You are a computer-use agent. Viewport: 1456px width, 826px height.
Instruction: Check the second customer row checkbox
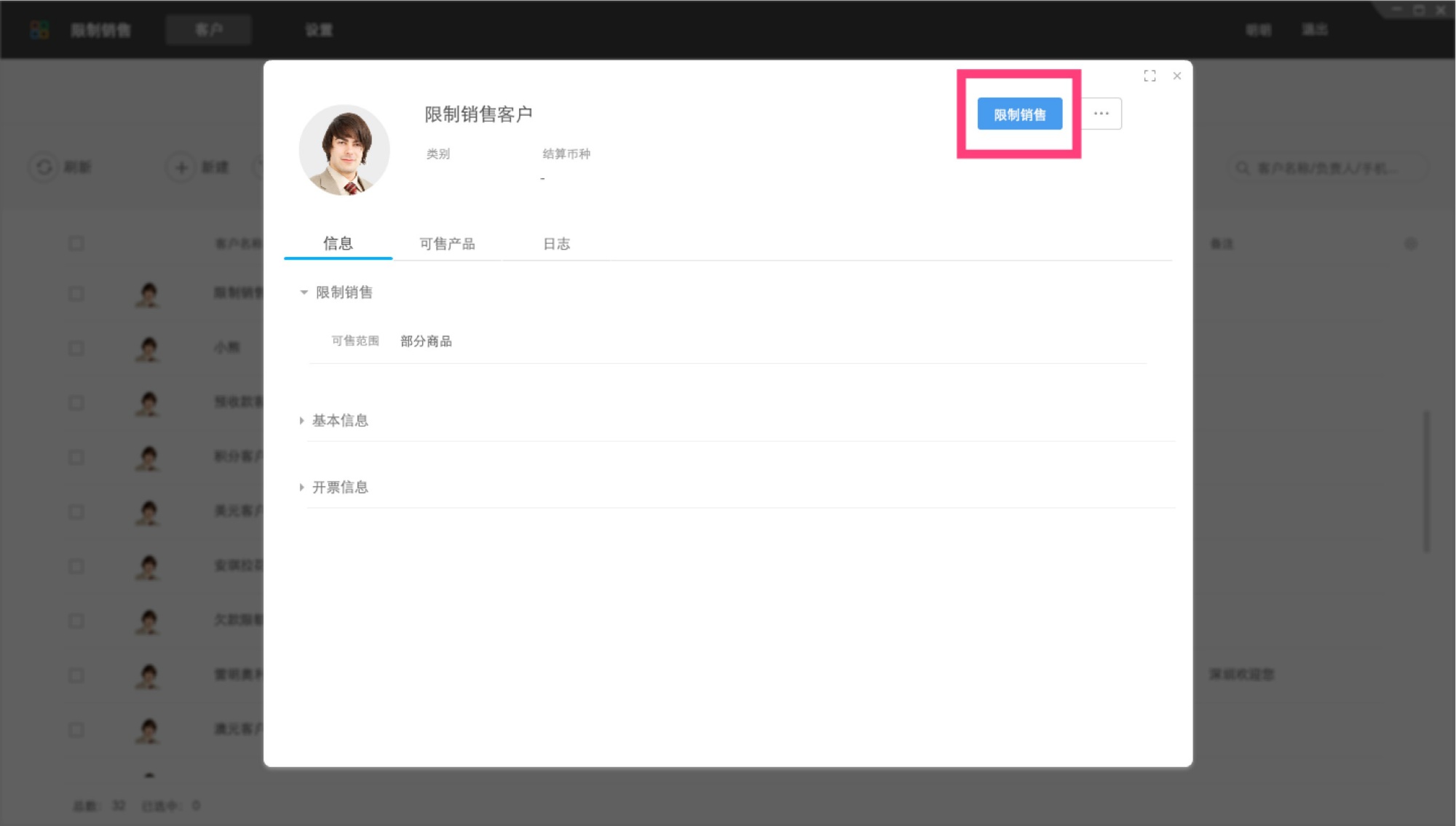[76, 348]
